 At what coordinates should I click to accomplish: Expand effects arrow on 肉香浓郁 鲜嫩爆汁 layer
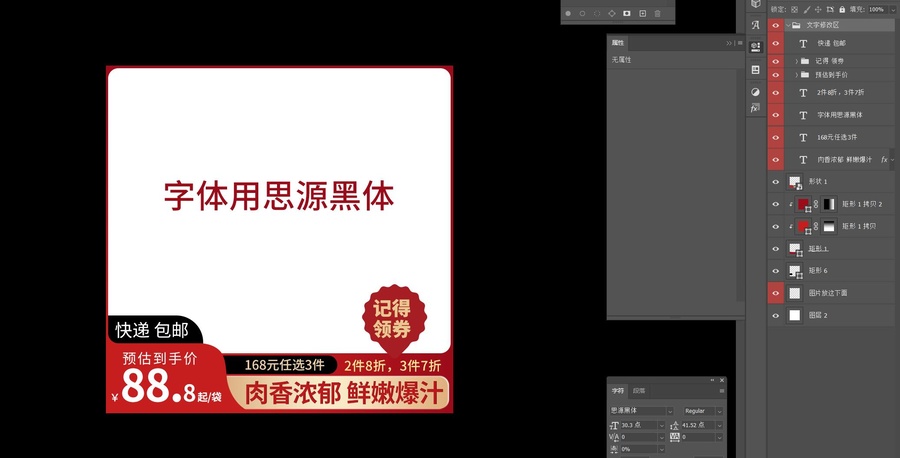coord(893,160)
